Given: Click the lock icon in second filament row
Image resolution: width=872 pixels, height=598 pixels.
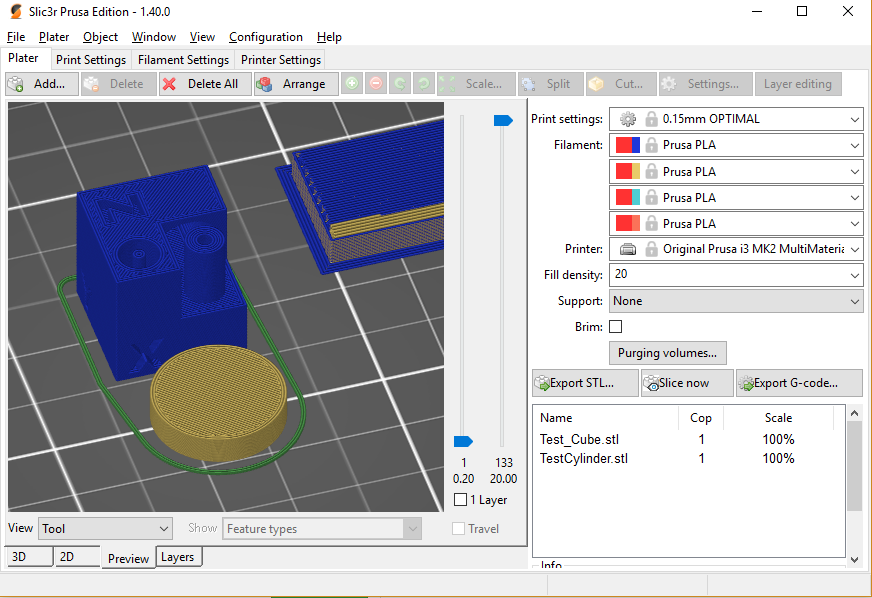Looking at the screenshot, I should [651, 171].
